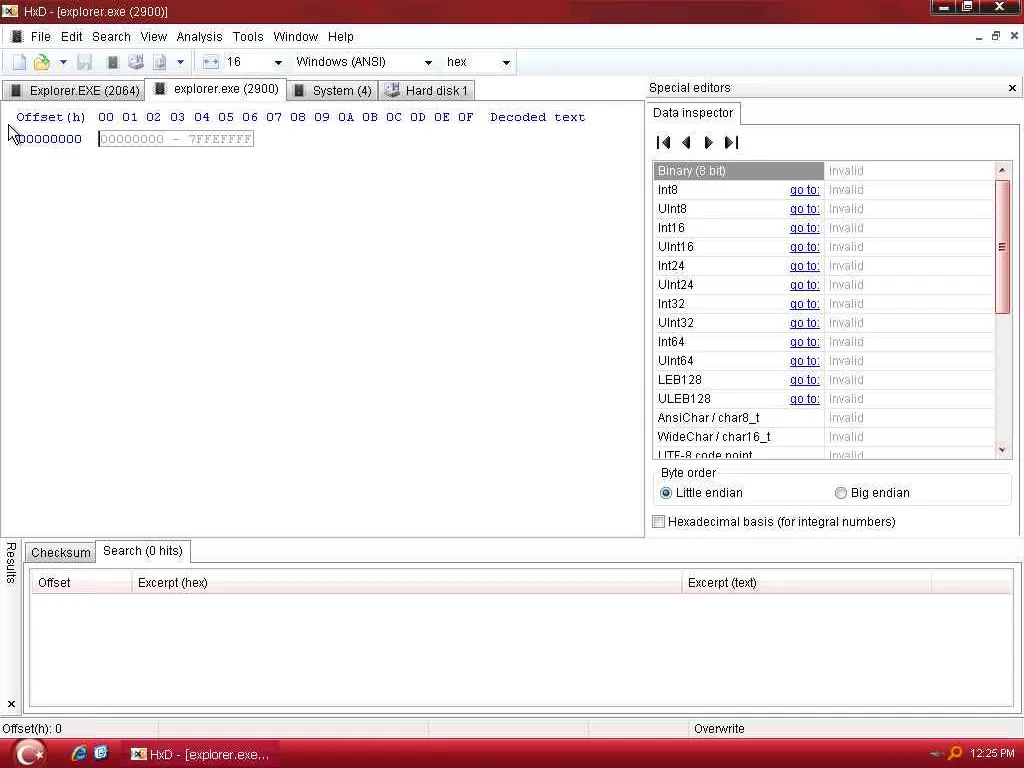
Task: Open the View menu
Action: point(153,37)
